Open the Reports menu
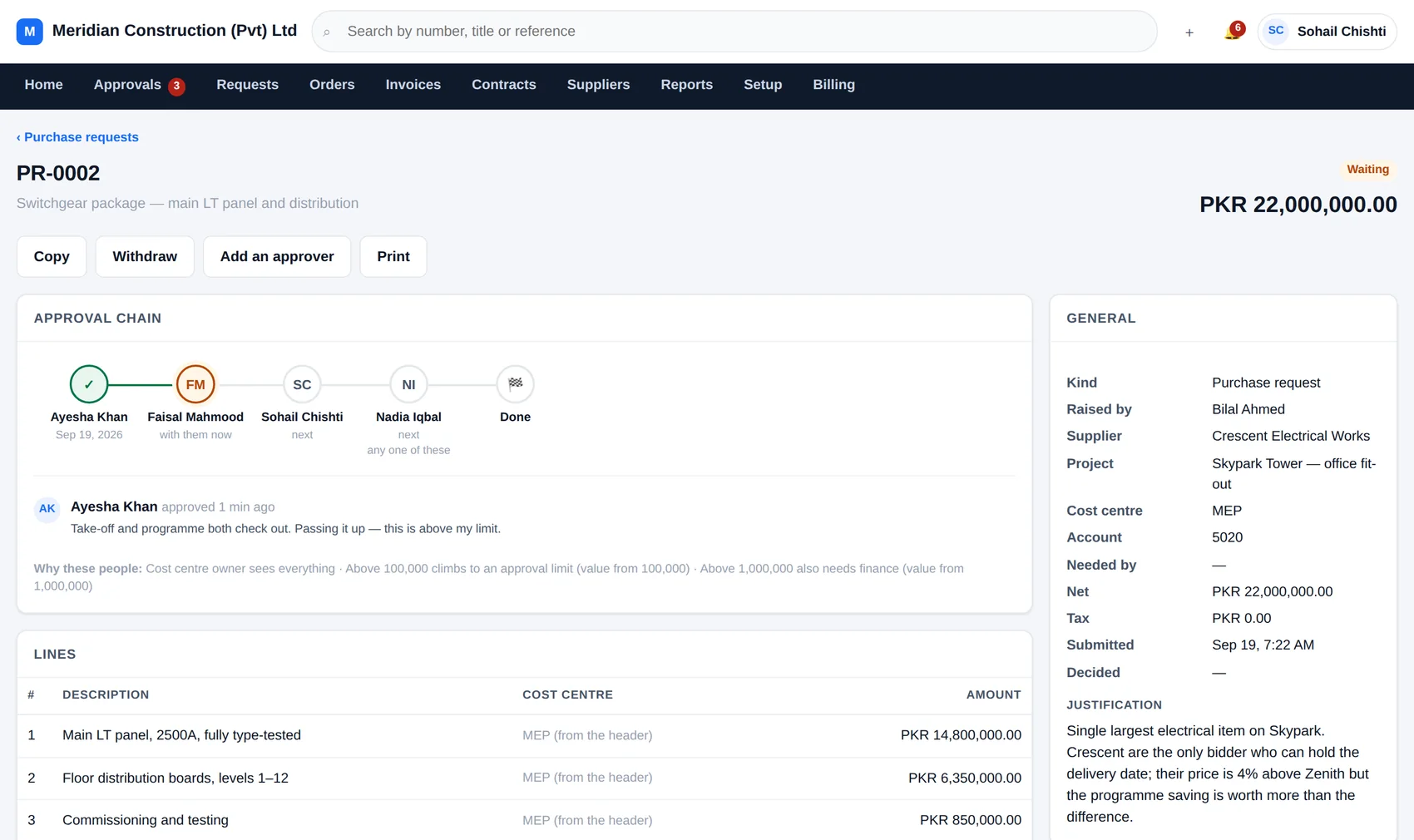Image resolution: width=1414 pixels, height=840 pixels. 687,85
